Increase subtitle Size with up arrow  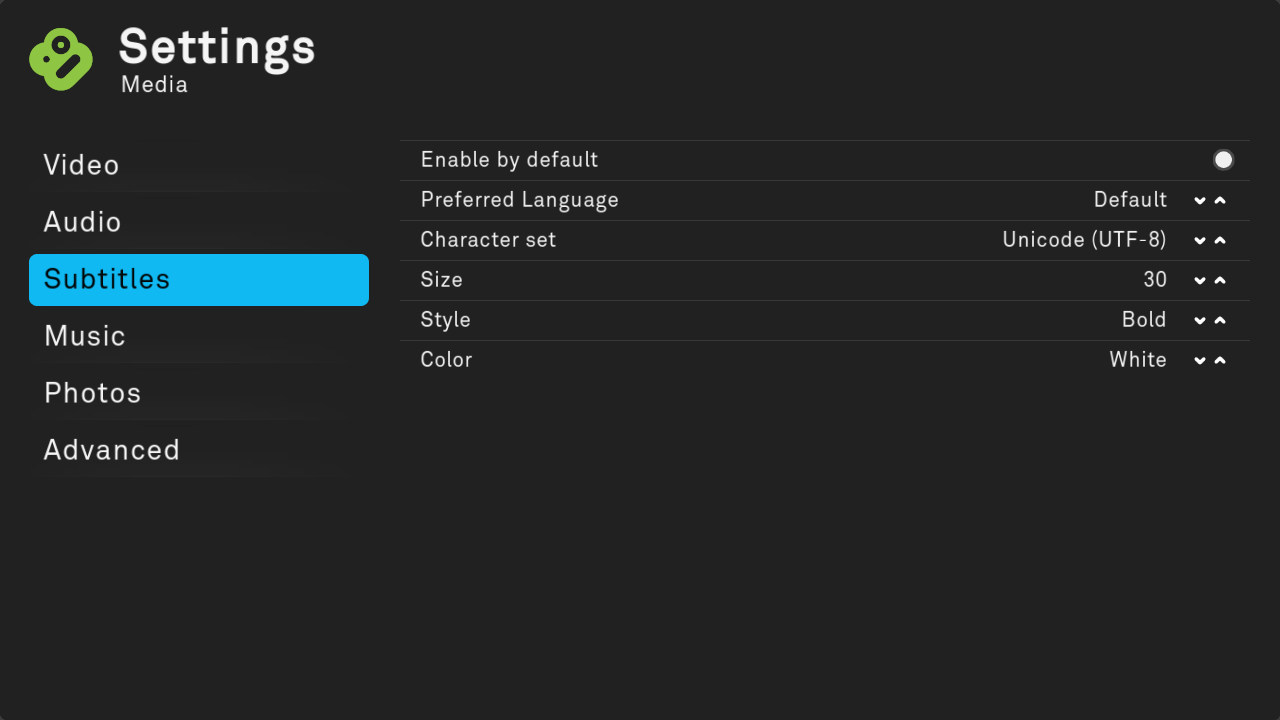coord(1220,280)
